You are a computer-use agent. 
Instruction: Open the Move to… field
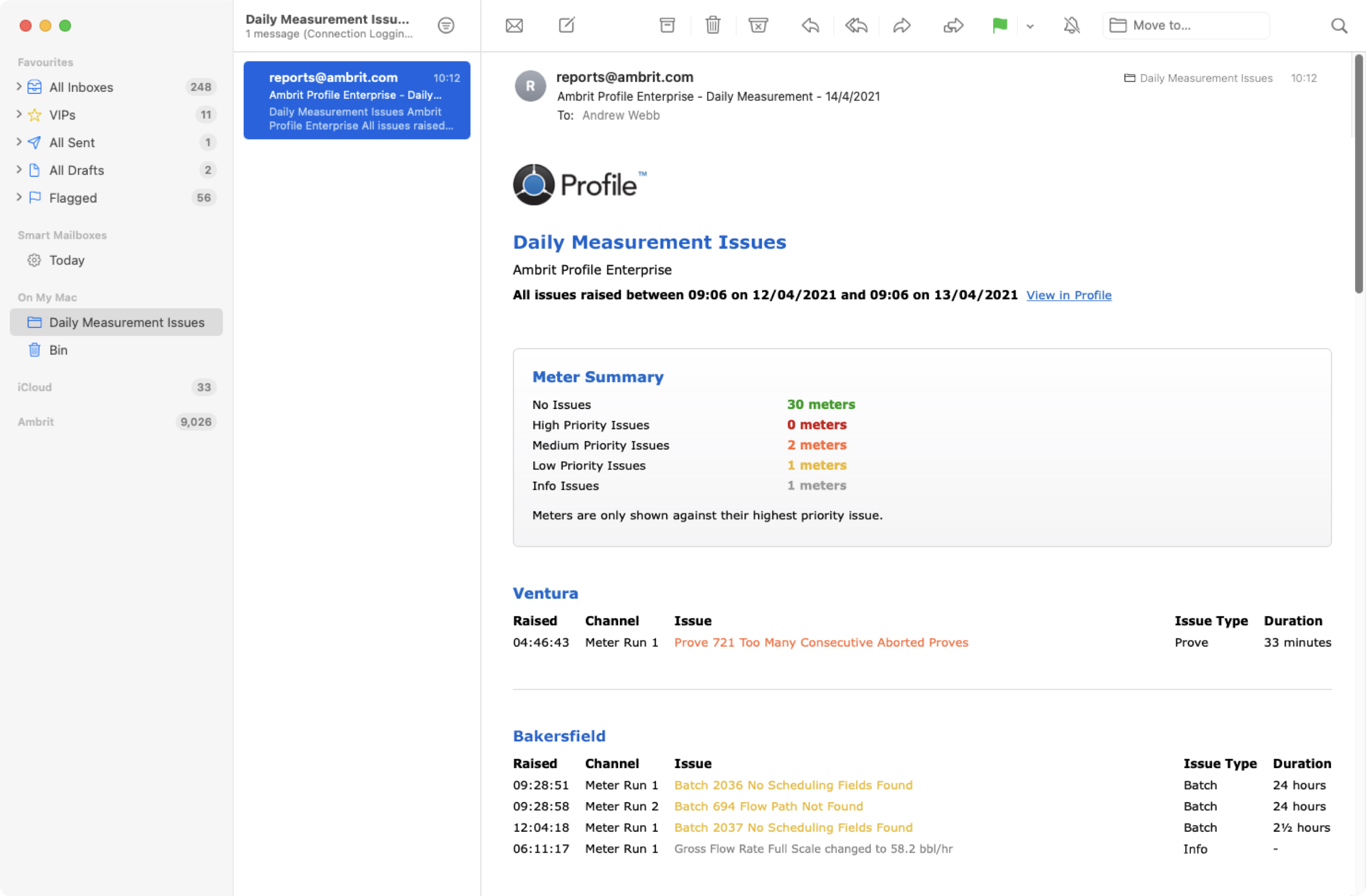pyautogui.click(x=1186, y=25)
